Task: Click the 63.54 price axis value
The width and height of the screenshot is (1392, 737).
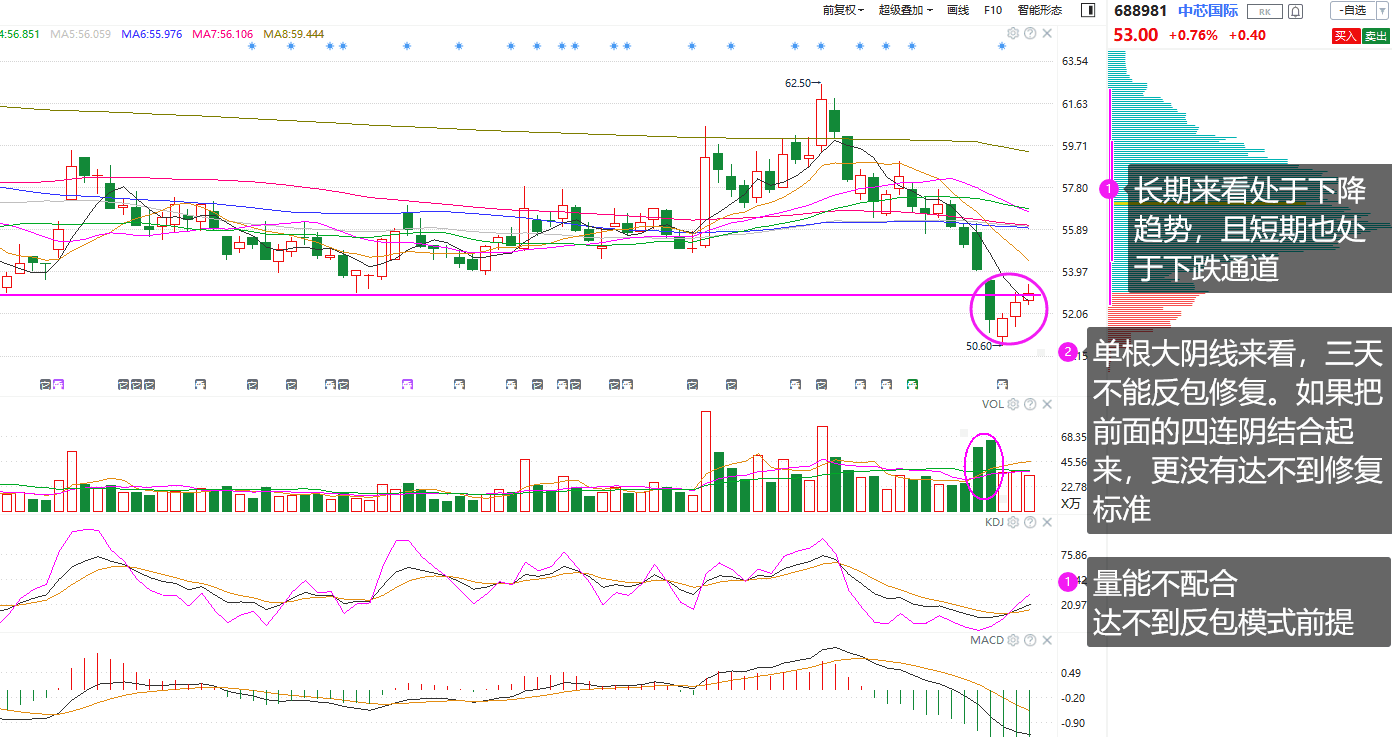Action: click(1075, 61)
